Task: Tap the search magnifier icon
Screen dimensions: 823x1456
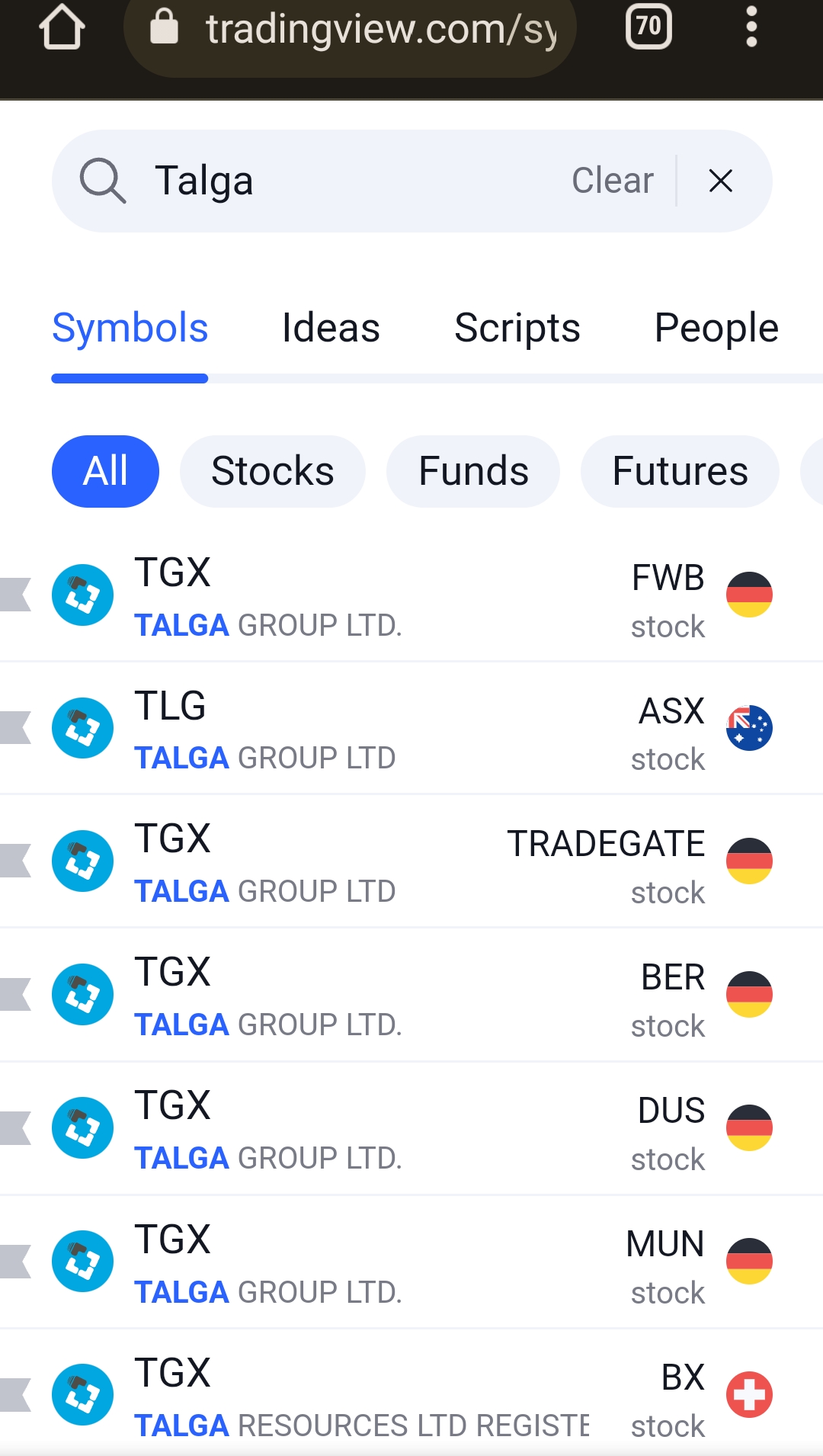Action: point(103,181)
